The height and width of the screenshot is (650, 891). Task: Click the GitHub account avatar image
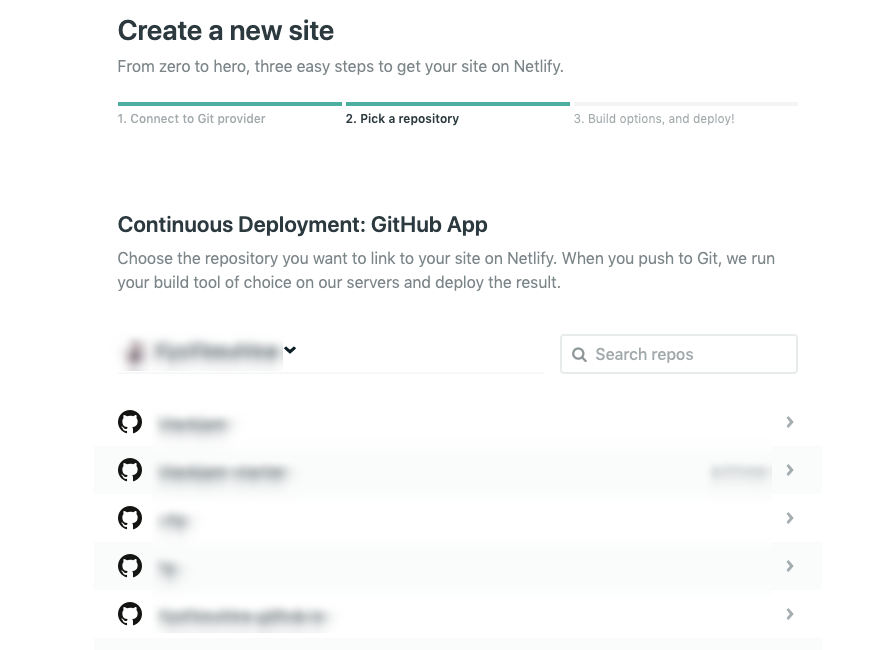tap(134, 353)
